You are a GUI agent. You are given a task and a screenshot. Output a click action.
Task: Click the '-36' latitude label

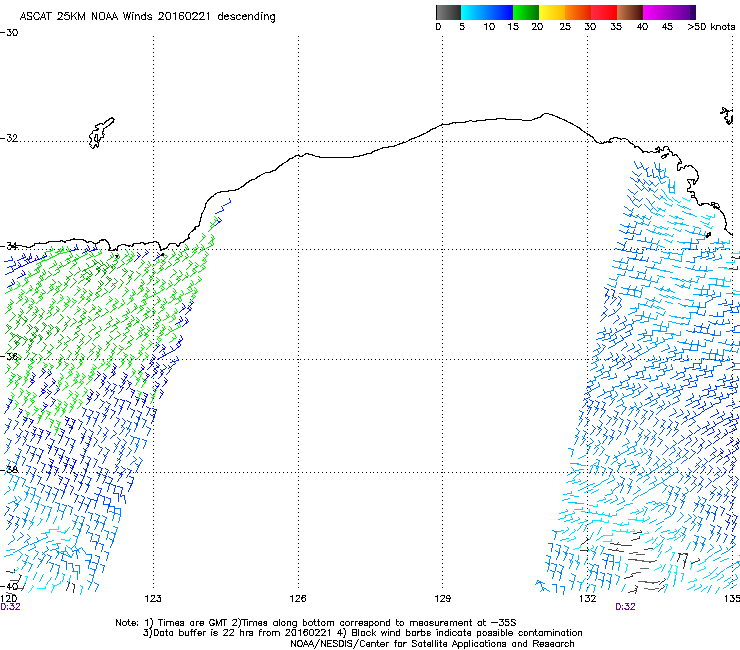point(9,356)
